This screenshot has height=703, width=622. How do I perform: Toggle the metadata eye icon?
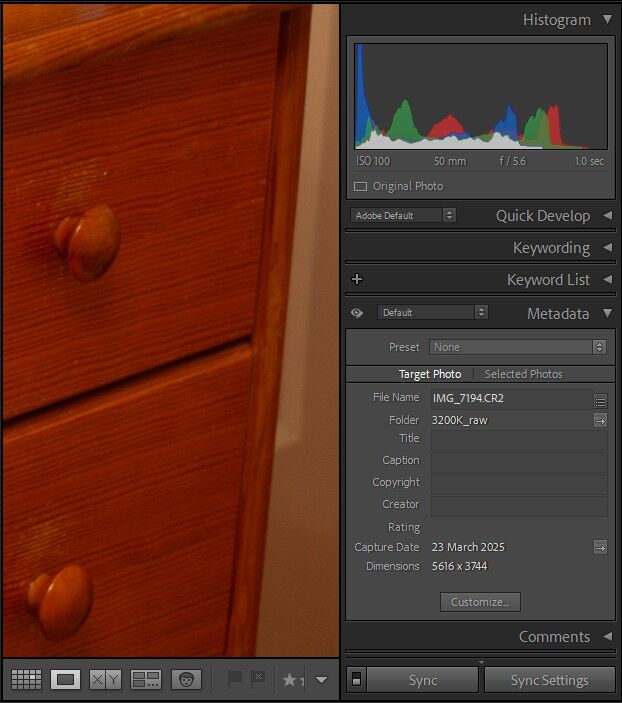coord(357,312)
